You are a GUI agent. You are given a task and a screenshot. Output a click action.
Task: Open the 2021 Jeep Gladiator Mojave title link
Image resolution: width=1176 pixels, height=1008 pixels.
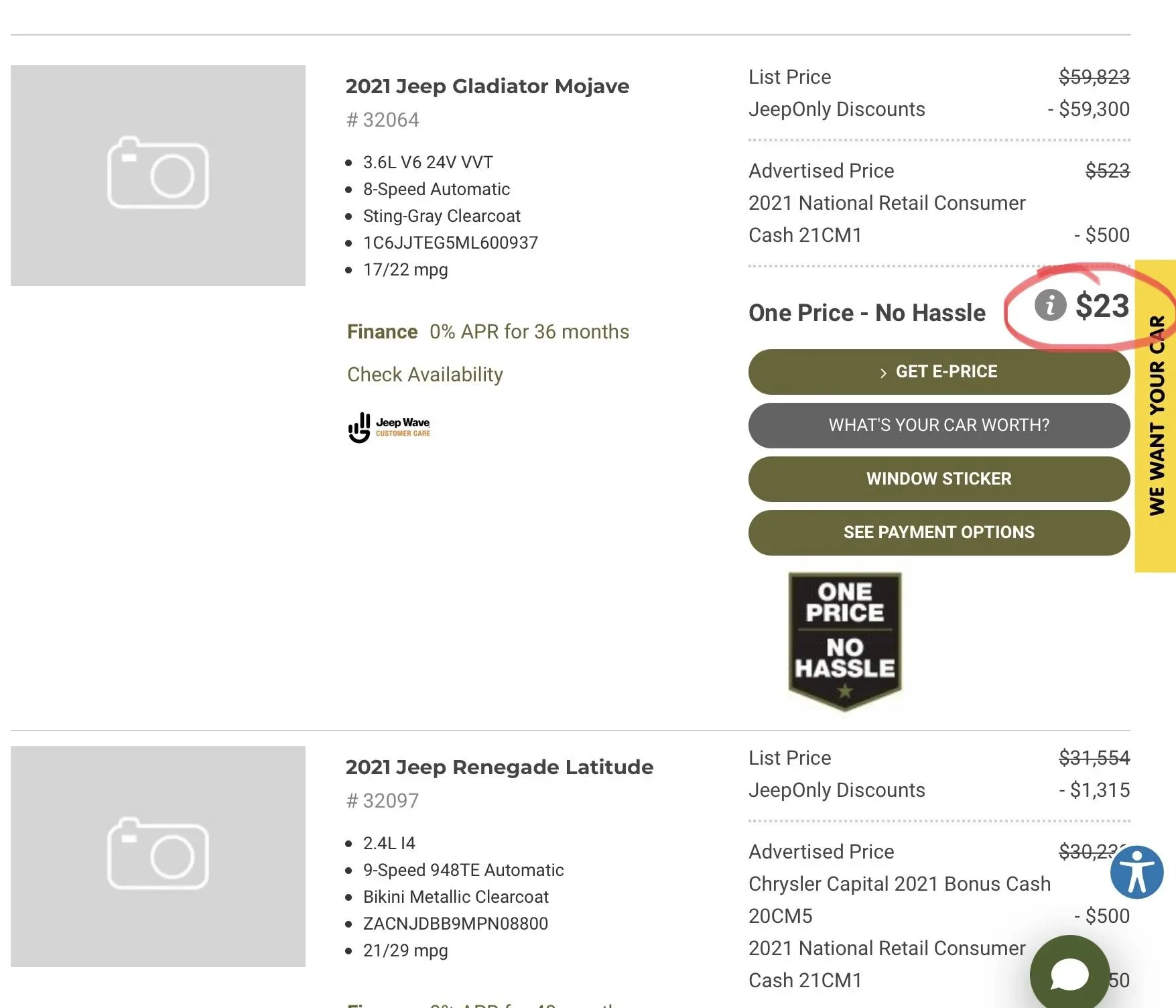pyautogui.click(x=487, y=86)
